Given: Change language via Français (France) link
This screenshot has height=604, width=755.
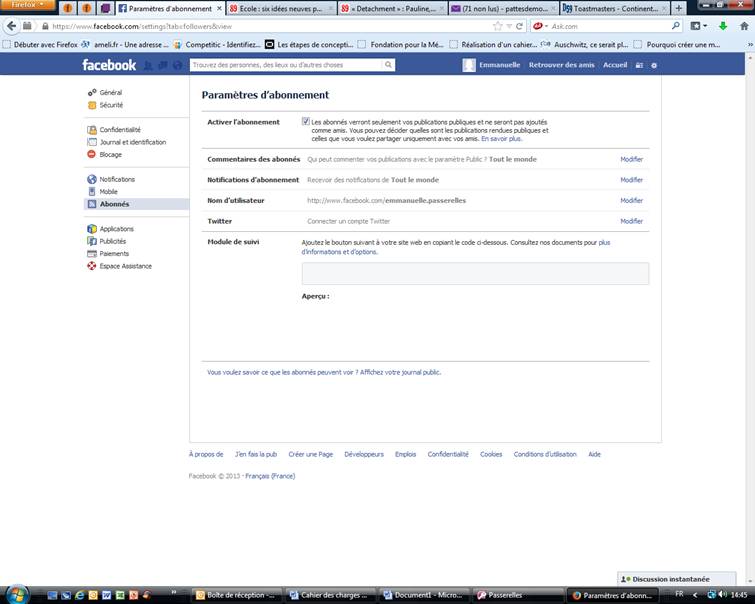Looking at the screenshot, I should pos(270,476).
